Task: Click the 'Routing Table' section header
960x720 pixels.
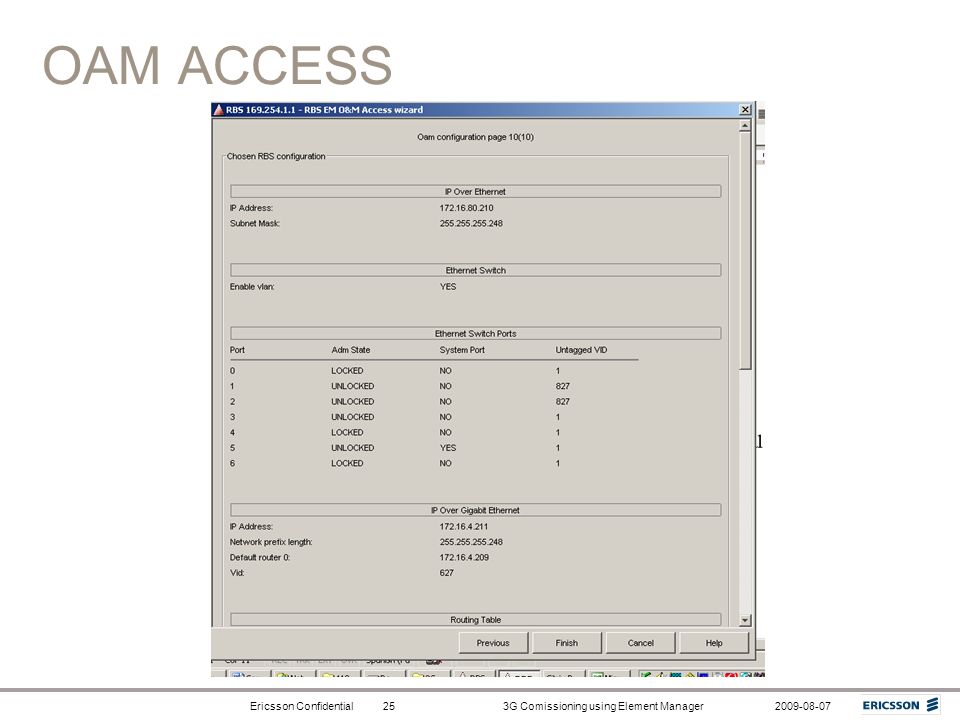Action: click(476, 620)
